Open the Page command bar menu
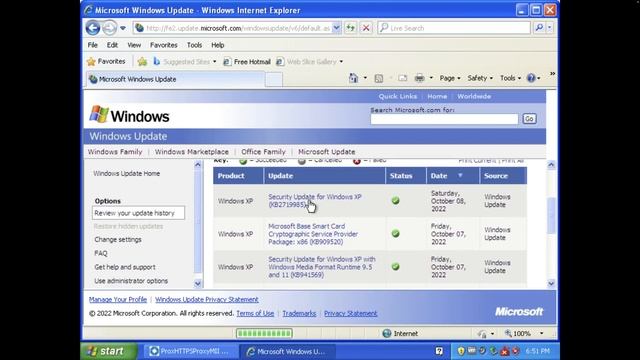This screenshot has width=640, height=360. coord(450,78)
